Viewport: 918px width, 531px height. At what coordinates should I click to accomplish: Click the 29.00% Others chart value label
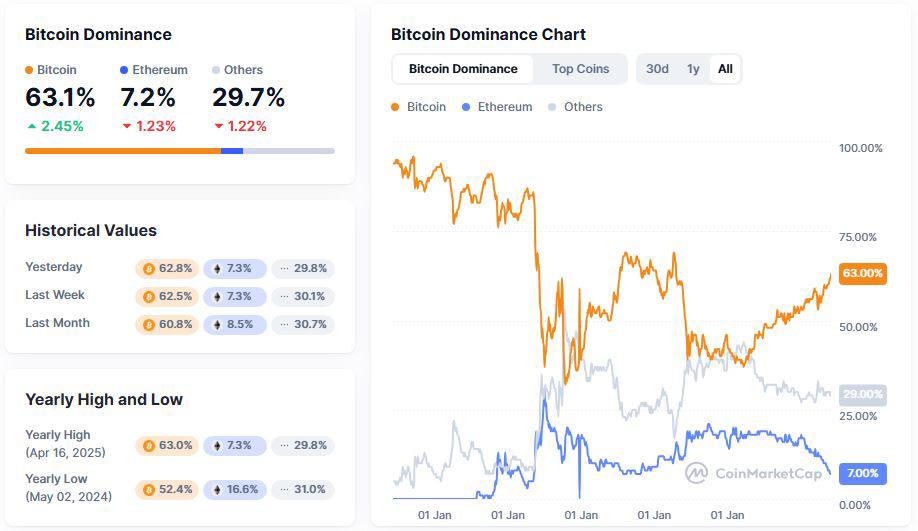pos(862,394)
